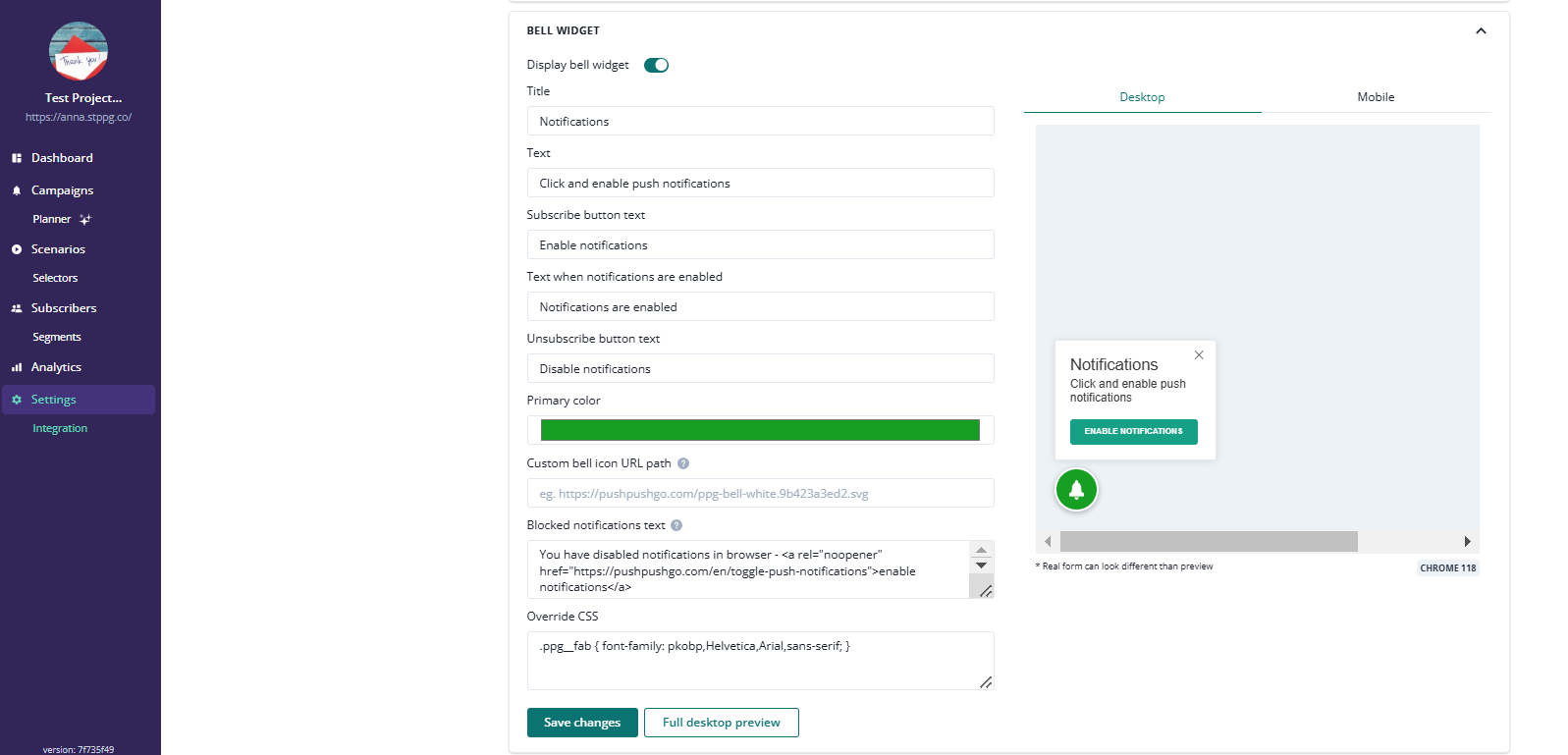Click help icon beside Custom bell icon URL path
The height and width of the screenshot is (755, 1568).
[683, 463]
